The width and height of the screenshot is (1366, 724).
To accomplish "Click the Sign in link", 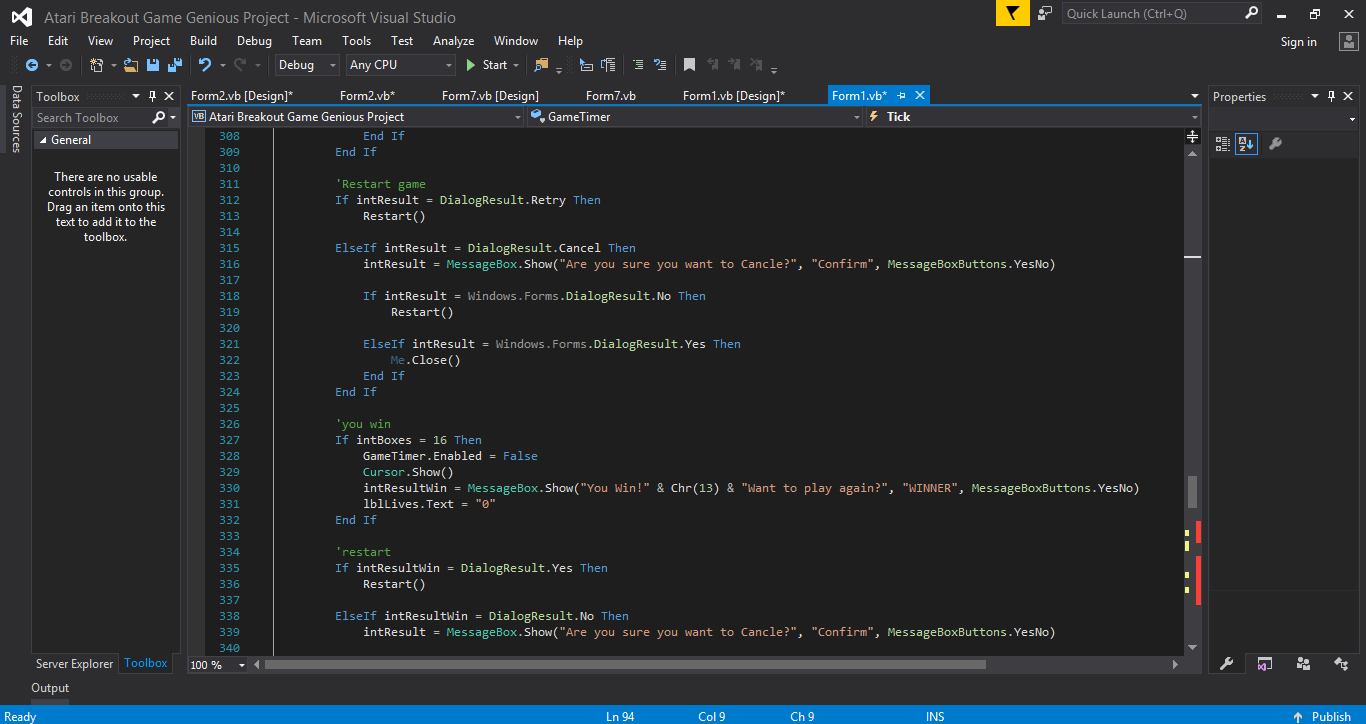I will [x=1299, y=42].
